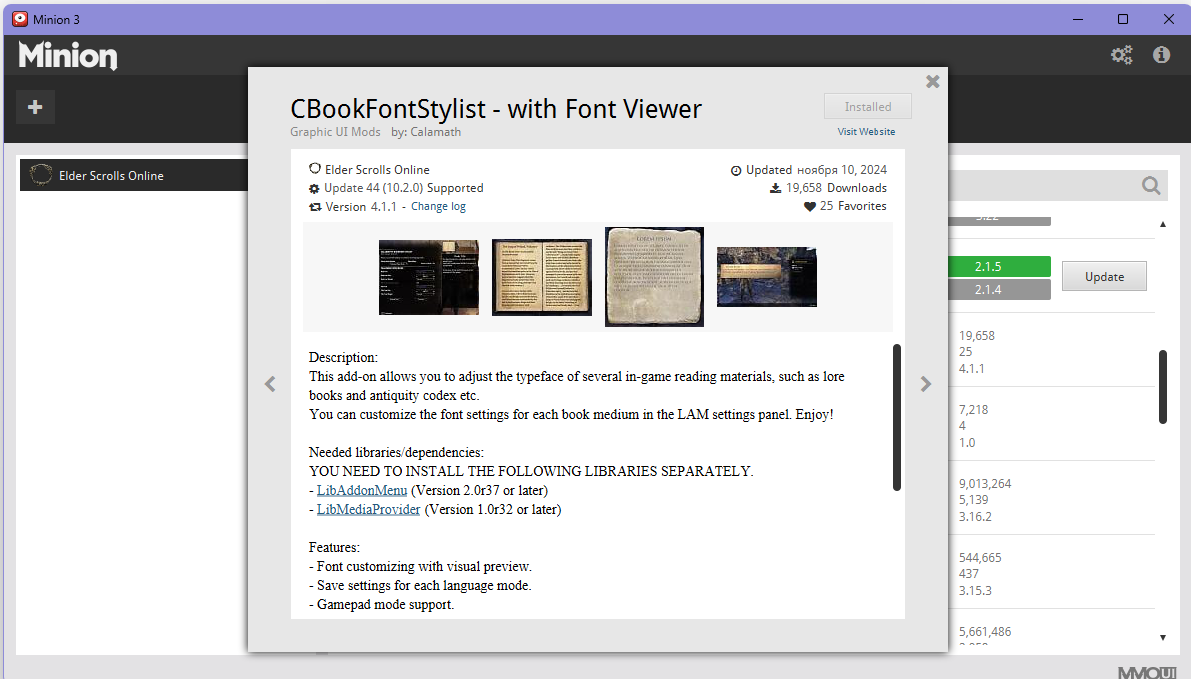Open the LibAddonMenu link
Image resolution: width=1191 pixels, height=679 pixels.
pos(362,491)
